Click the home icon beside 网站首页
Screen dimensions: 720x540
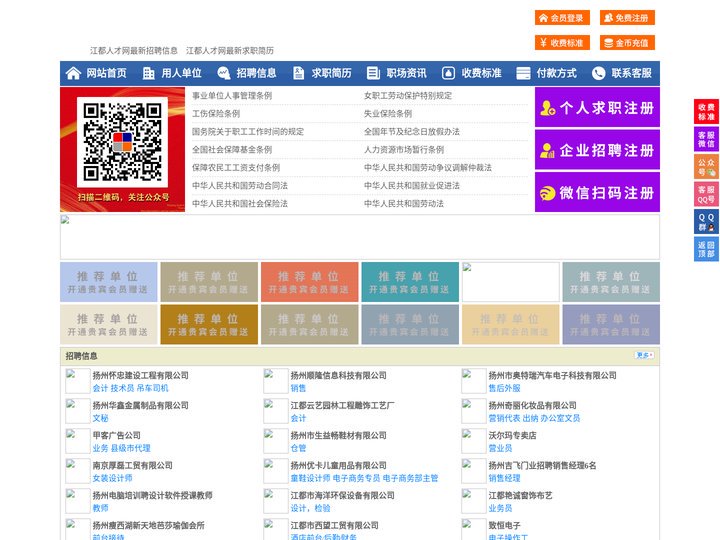[73, 73]
